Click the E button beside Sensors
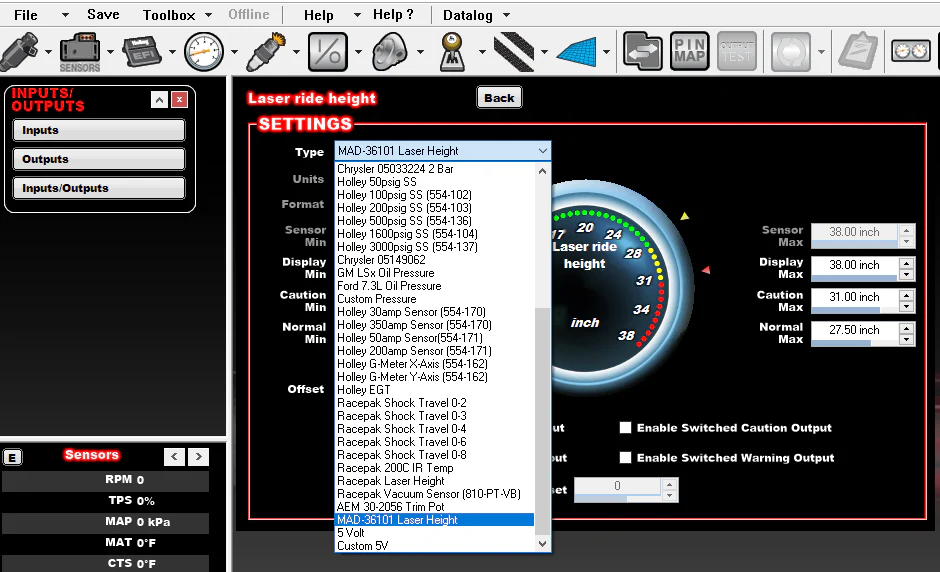The height and width of the screenshot is (572, 940). point(12,457)
